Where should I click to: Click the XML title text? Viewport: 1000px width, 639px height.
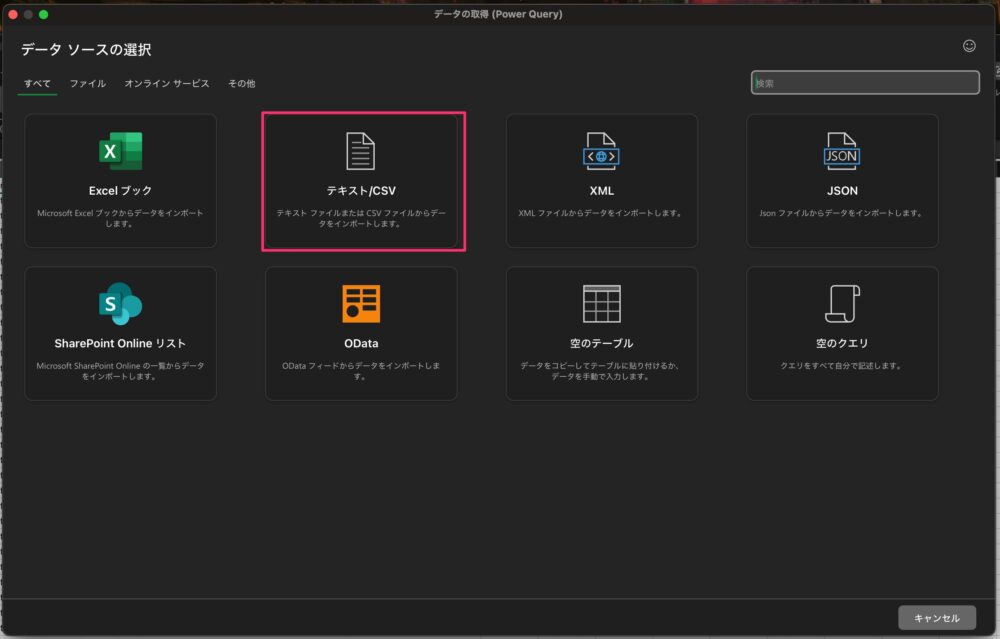click(601, 191)
